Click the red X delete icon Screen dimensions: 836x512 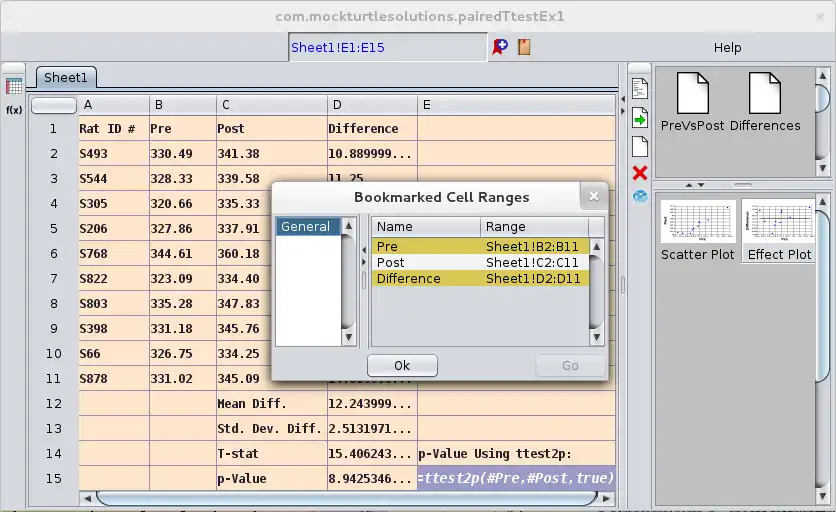click(x=640, y=173)
